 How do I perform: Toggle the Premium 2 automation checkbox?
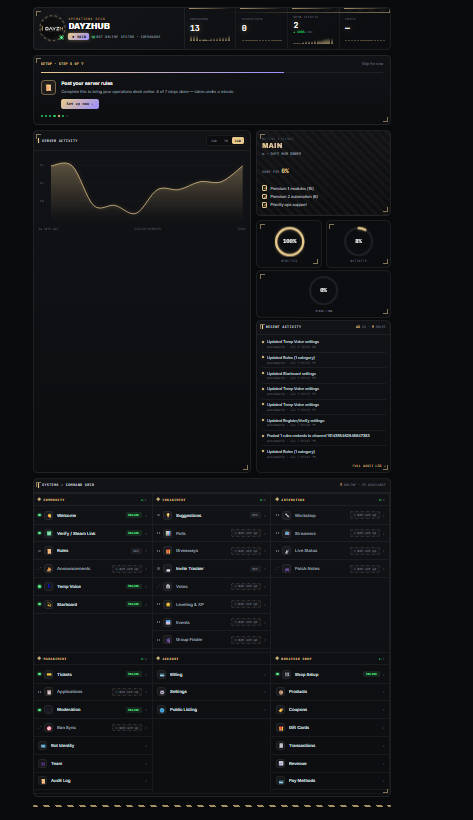(264, 197)
